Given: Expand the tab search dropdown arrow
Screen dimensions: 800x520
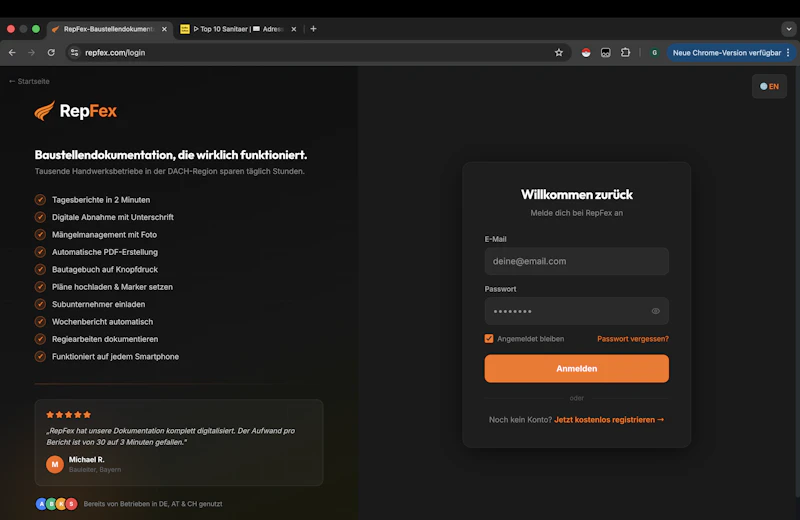Looking at the screenshot, I should tap(789, 29).
